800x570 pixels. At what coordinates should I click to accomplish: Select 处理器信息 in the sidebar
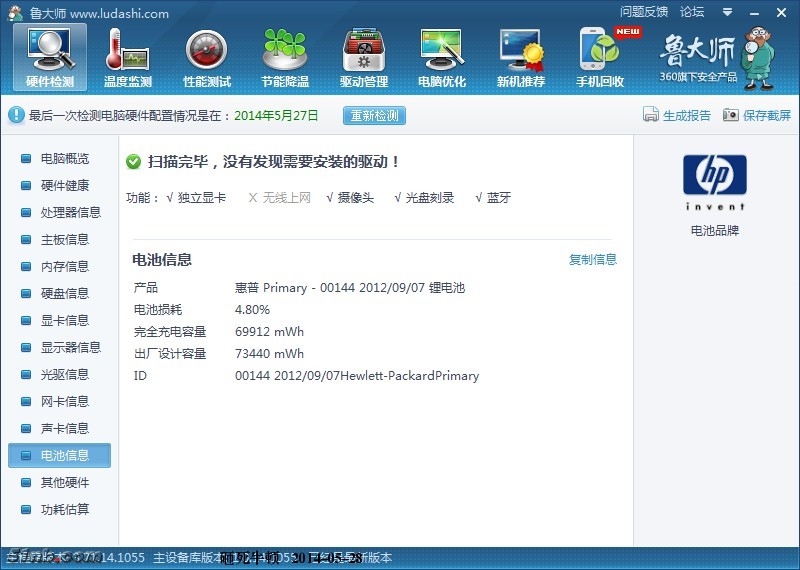70,213
